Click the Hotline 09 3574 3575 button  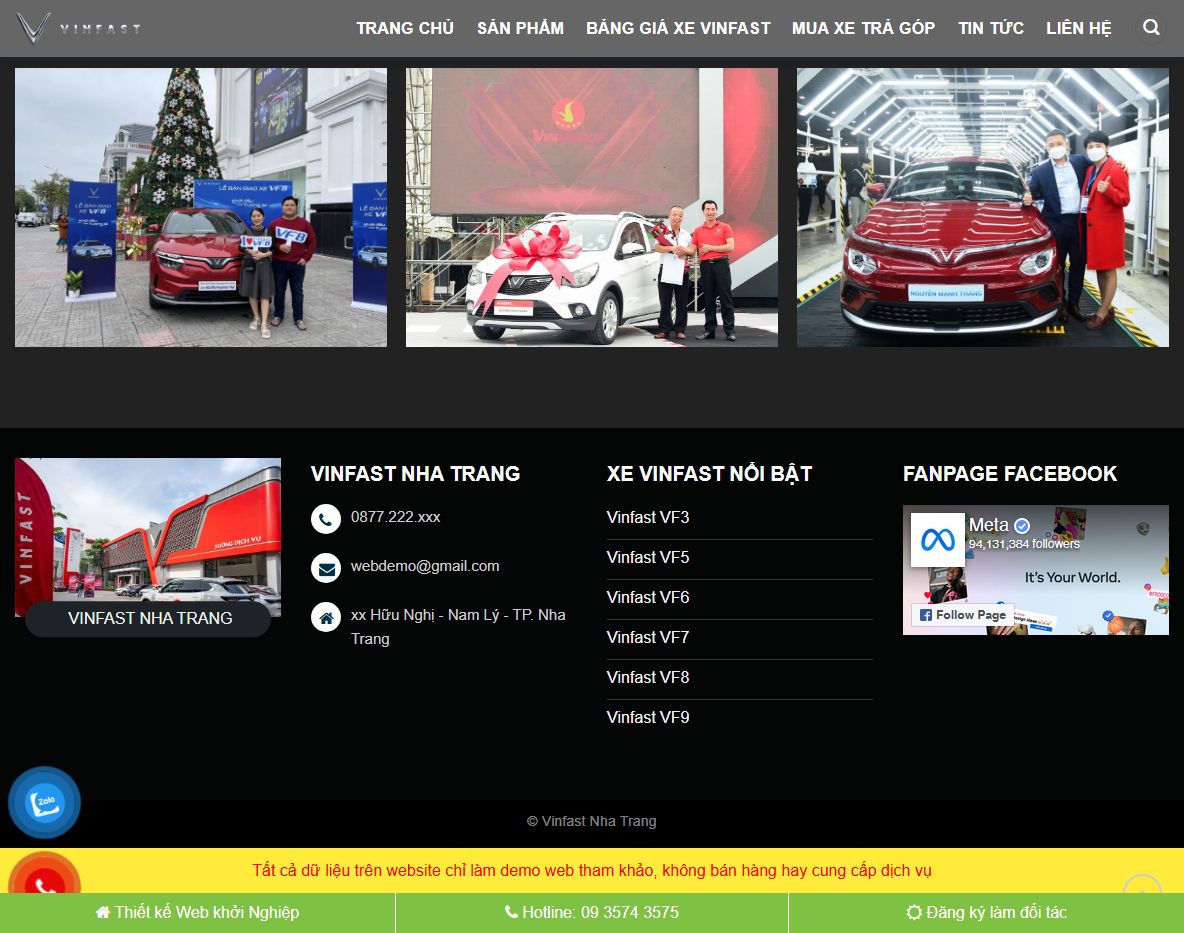[591, 913]
